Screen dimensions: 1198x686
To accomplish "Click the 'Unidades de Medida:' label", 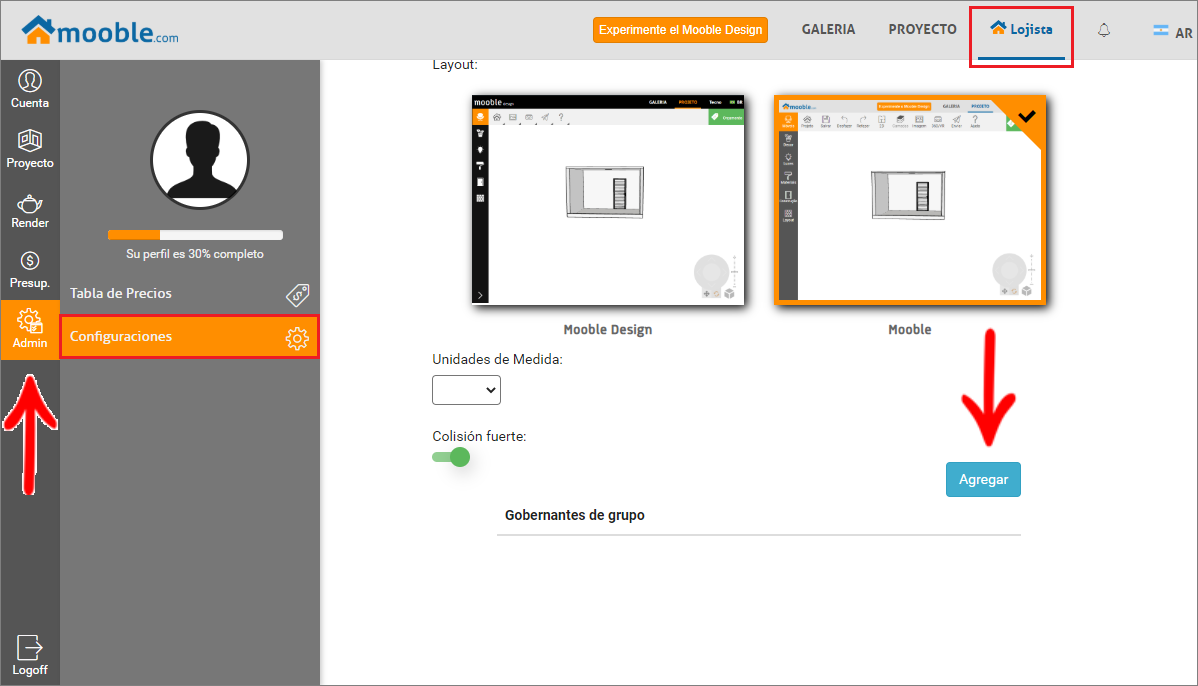I will pyautogui.click(x=497, y=359).
